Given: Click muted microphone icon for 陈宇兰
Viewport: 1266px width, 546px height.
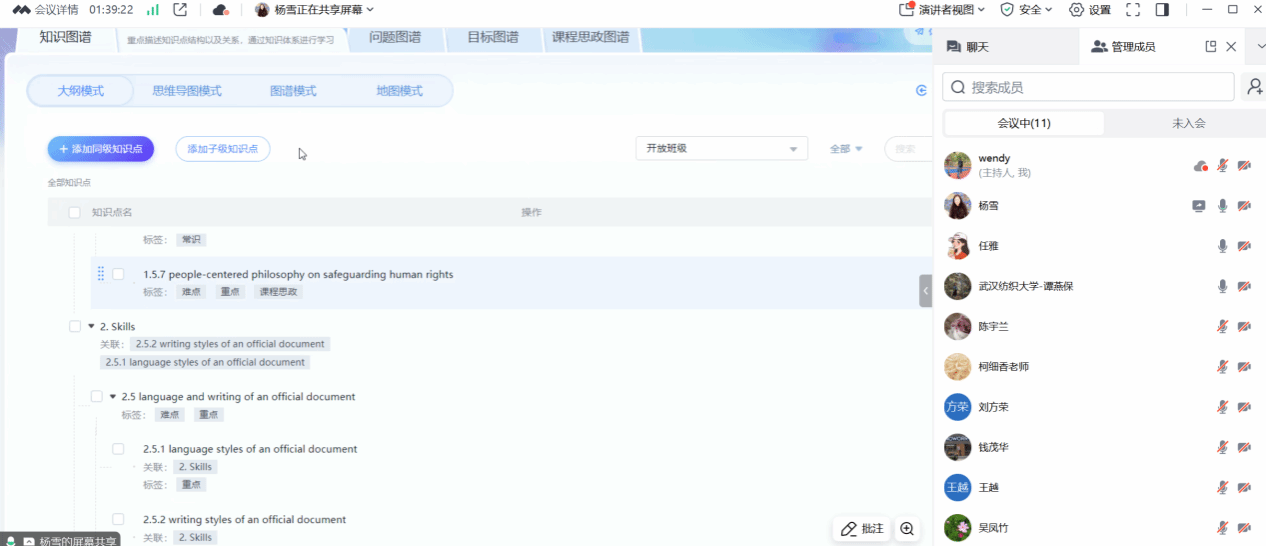Looking at the screenshot, I should click(1222, 326).
